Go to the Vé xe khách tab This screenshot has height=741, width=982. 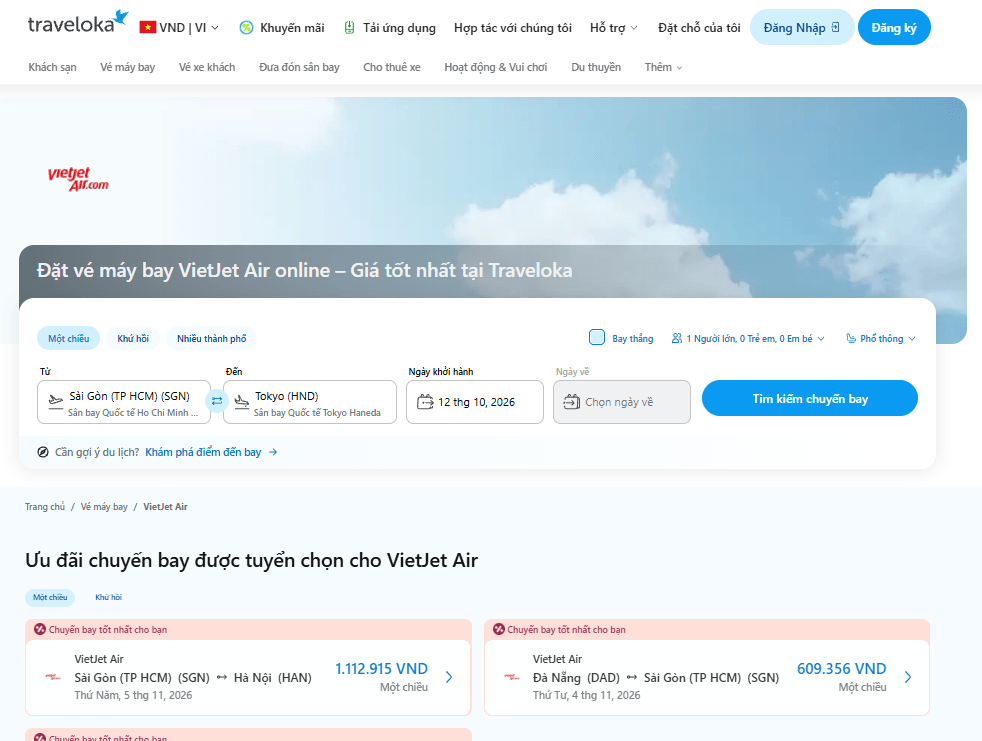207,67
